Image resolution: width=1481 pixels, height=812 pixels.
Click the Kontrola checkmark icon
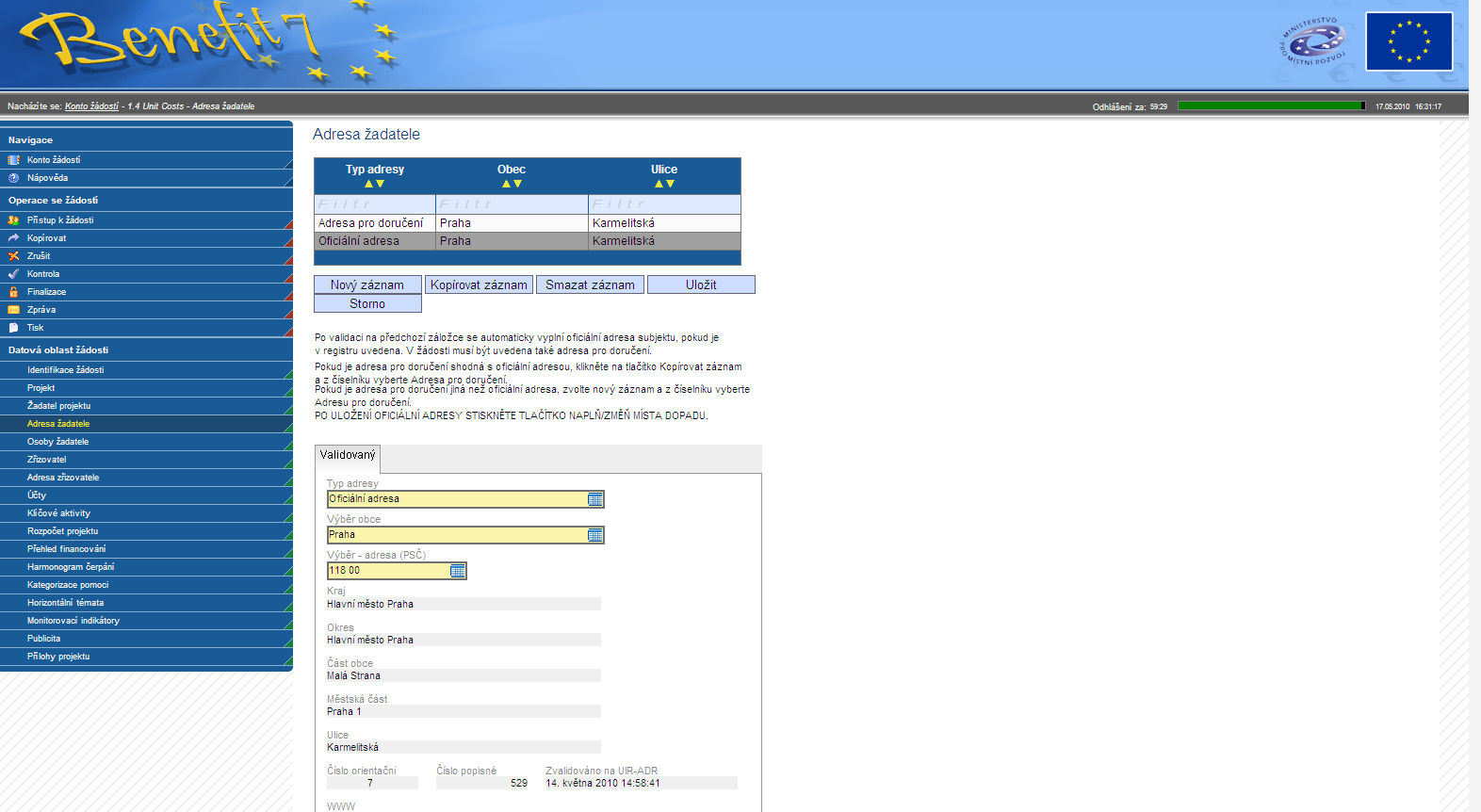13,274
